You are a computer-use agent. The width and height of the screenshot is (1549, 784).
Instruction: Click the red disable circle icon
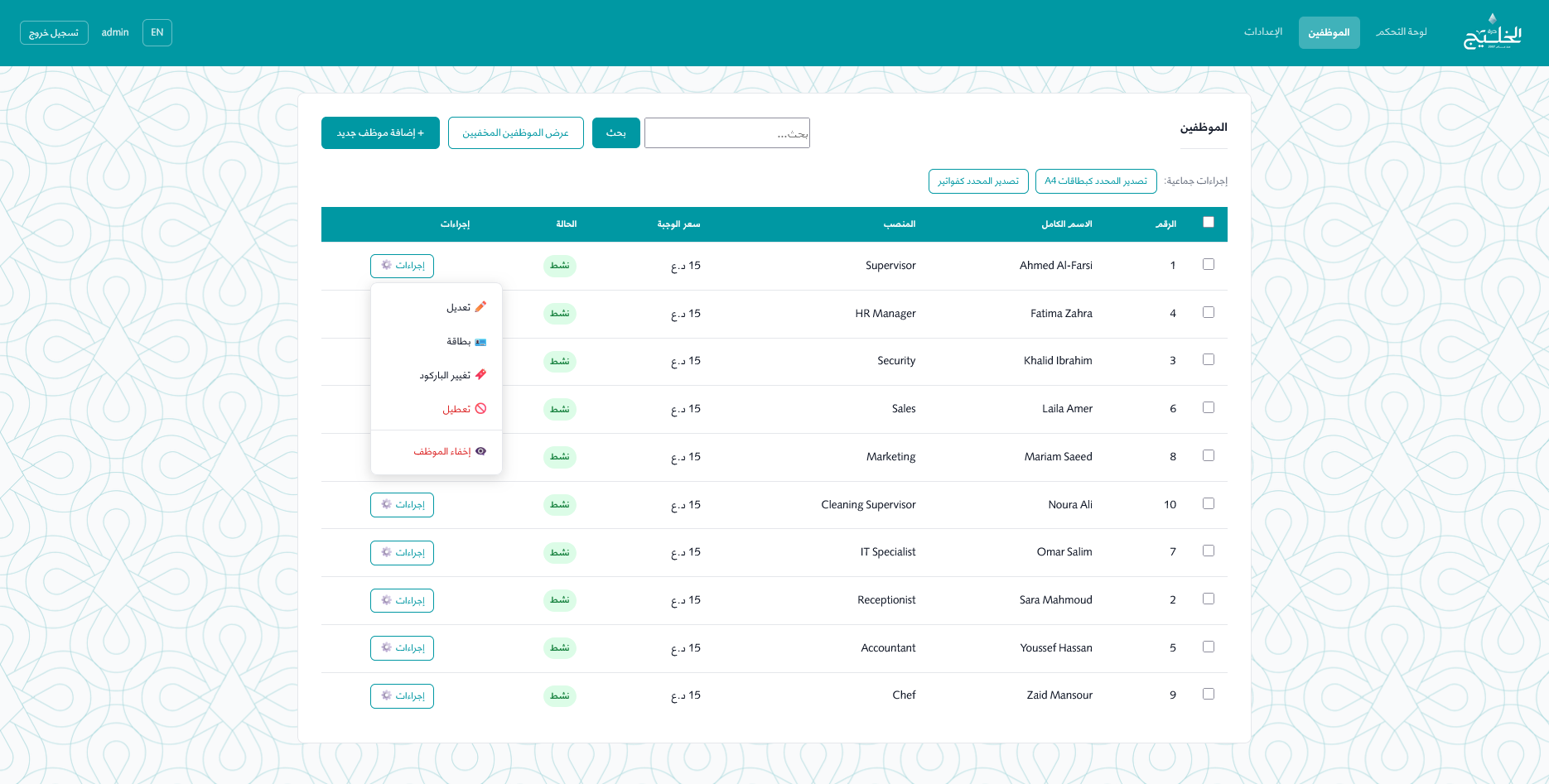480,409
